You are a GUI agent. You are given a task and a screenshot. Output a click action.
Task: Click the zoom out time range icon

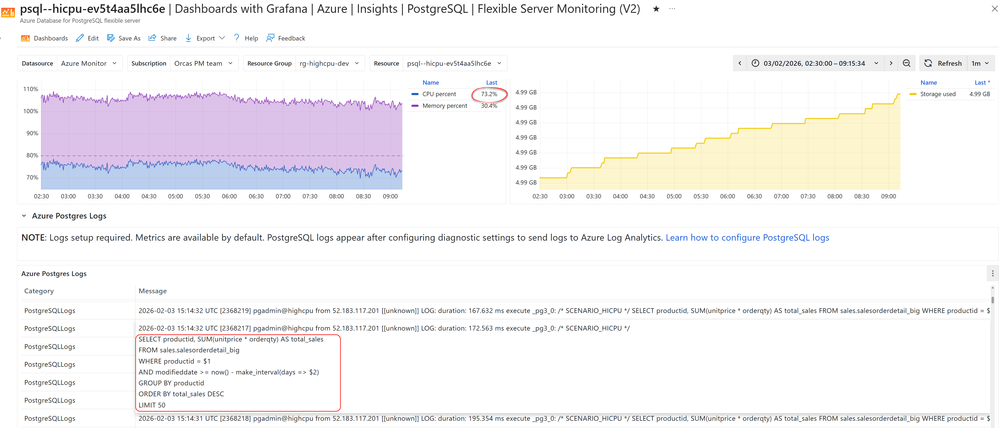tap(906, 63)
